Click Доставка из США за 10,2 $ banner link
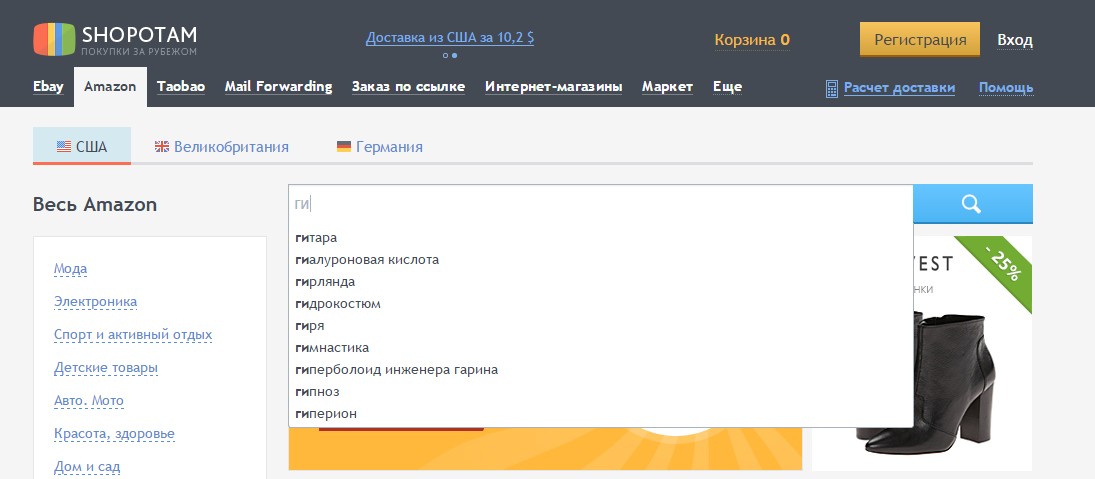The height and width of the screenshot is (479, 1095). tap(450, 38)
